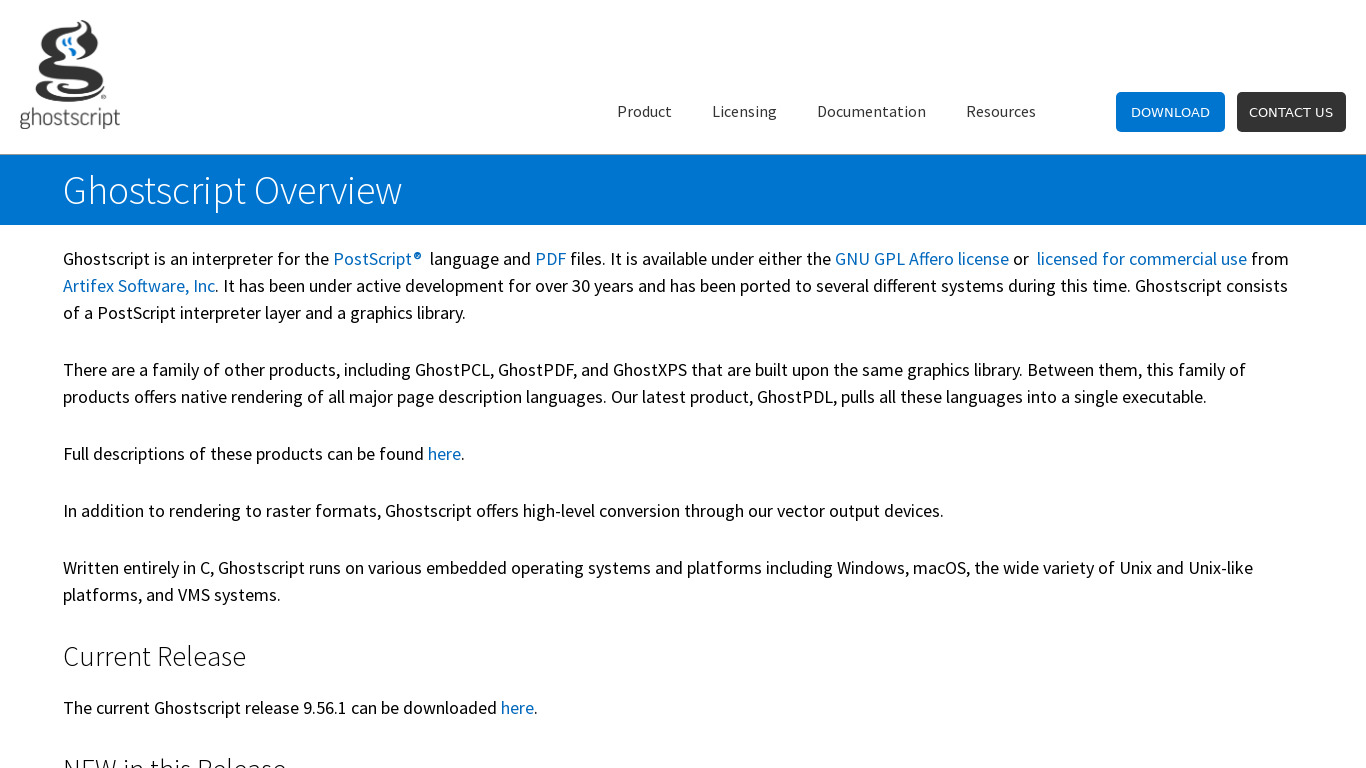Visit the Artifex Software, Inc link
This screenshot has height=768, width=1366.
pyautogui.click(x=139, y=286)
